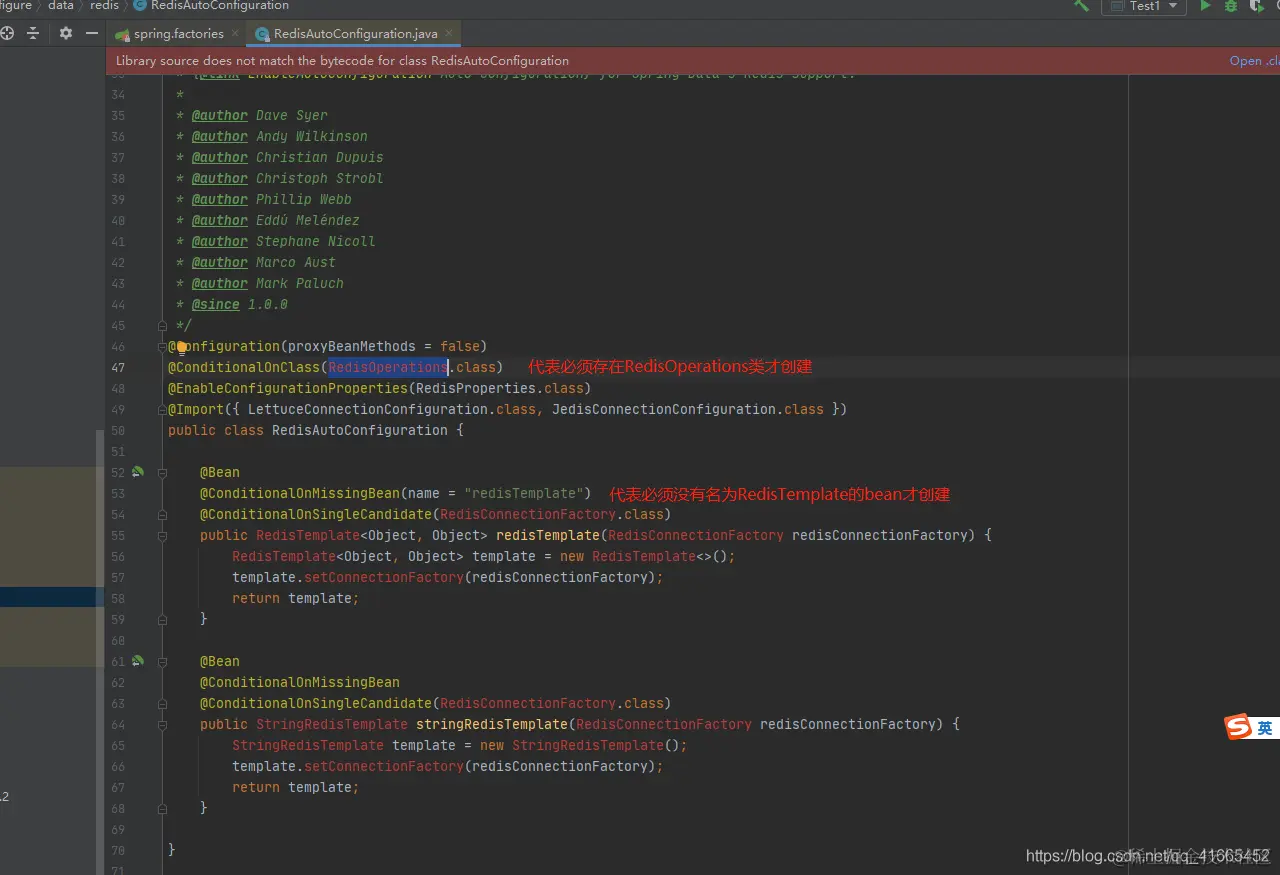Run with coverage shield icon
Screen dimensions: 1280x875
pos(1255,5)
